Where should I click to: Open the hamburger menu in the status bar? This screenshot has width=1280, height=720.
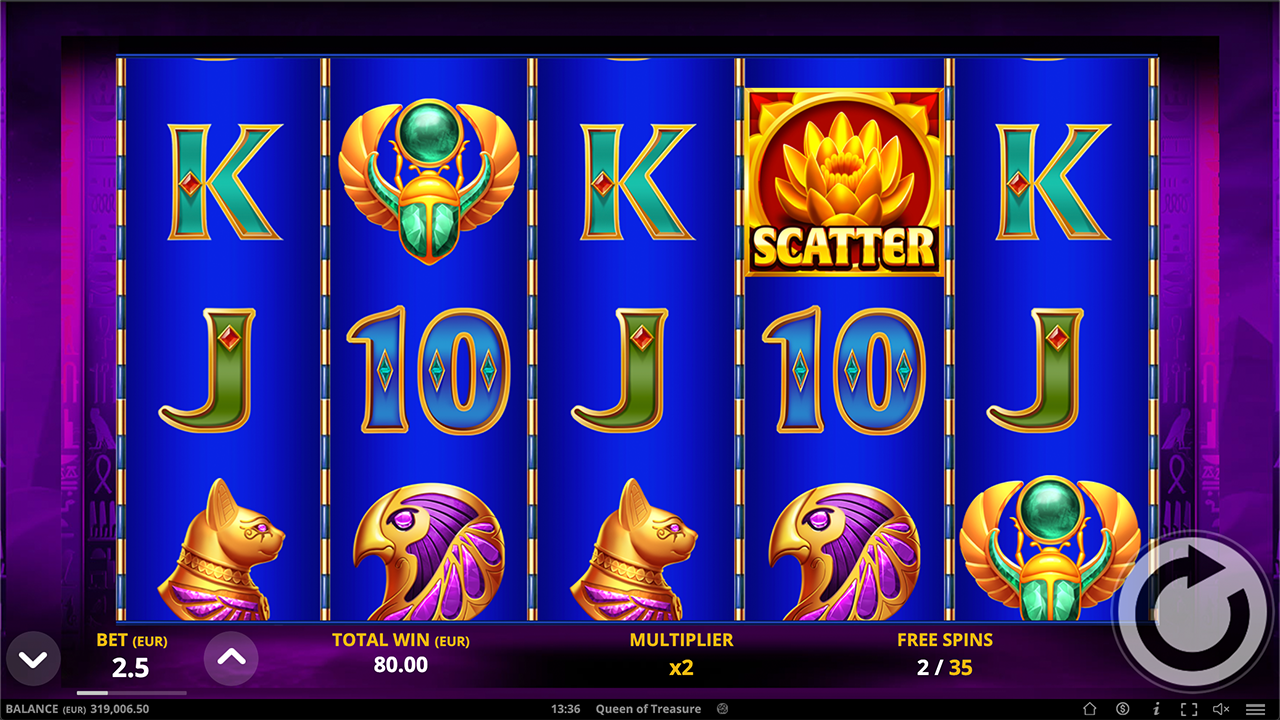(1254, 709)
